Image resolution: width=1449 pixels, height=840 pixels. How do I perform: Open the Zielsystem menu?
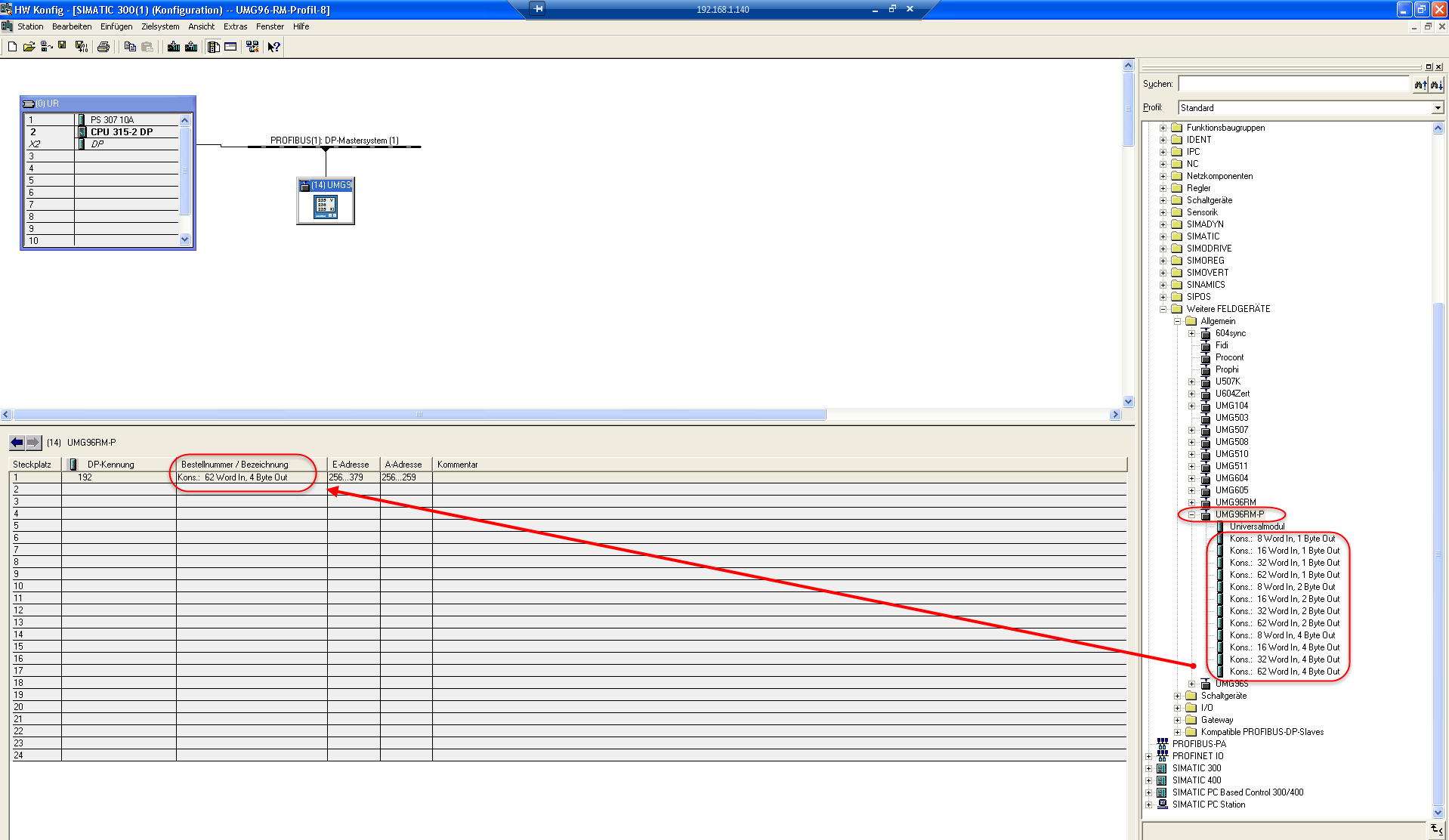pos(160,26)
